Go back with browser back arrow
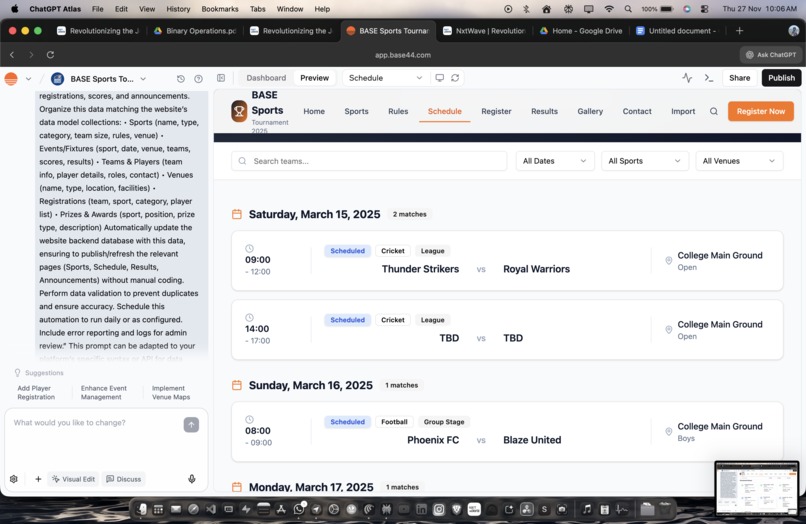The height and width of the screenshot is (524, 806). [12, 55]
